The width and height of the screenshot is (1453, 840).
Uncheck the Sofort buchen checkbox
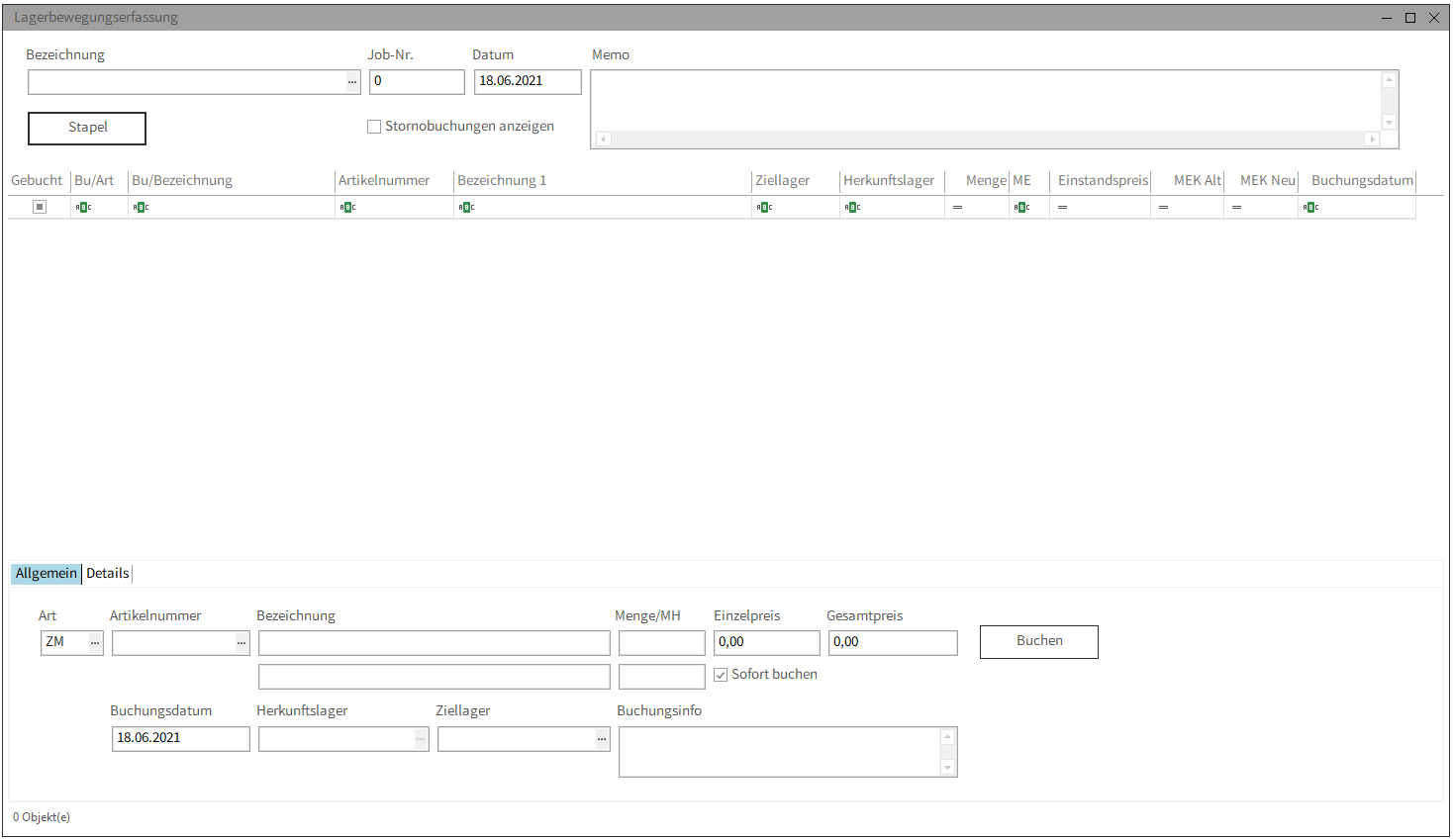721,675
